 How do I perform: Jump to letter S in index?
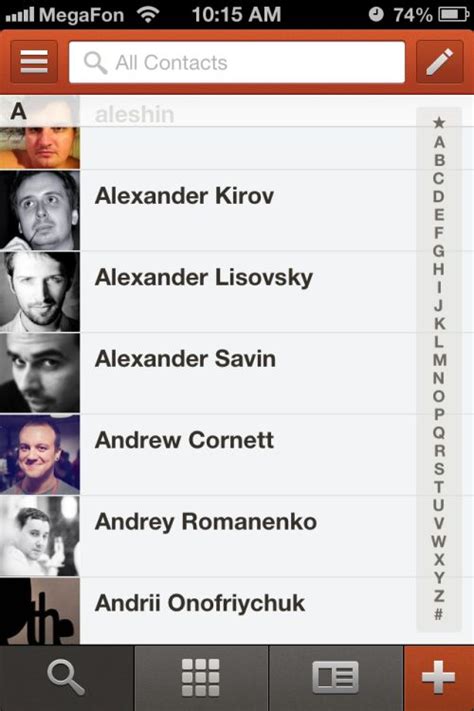coord(439,469)
